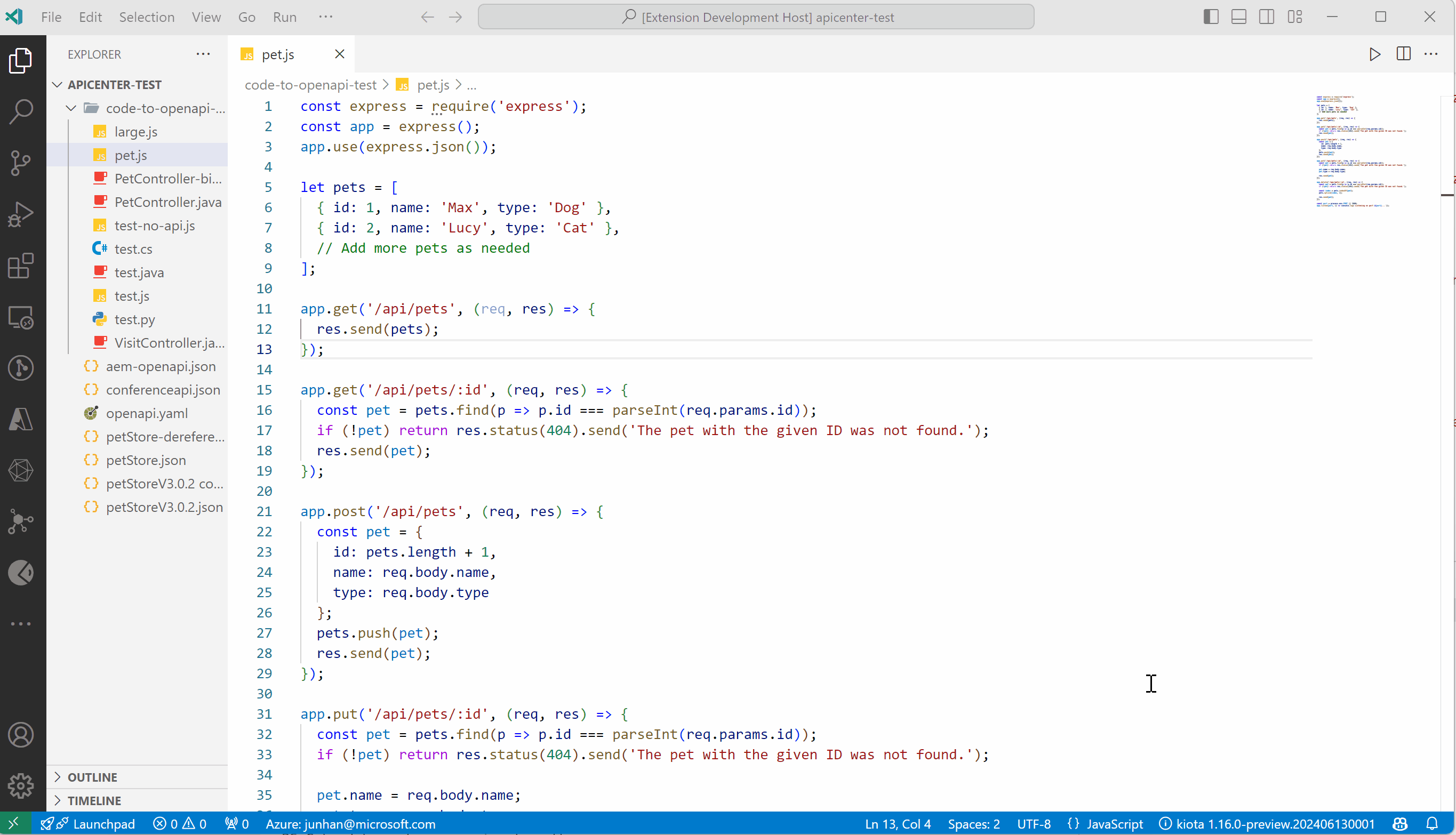Toggle the Secondary Side Bar layout button

pos(1266,17)
